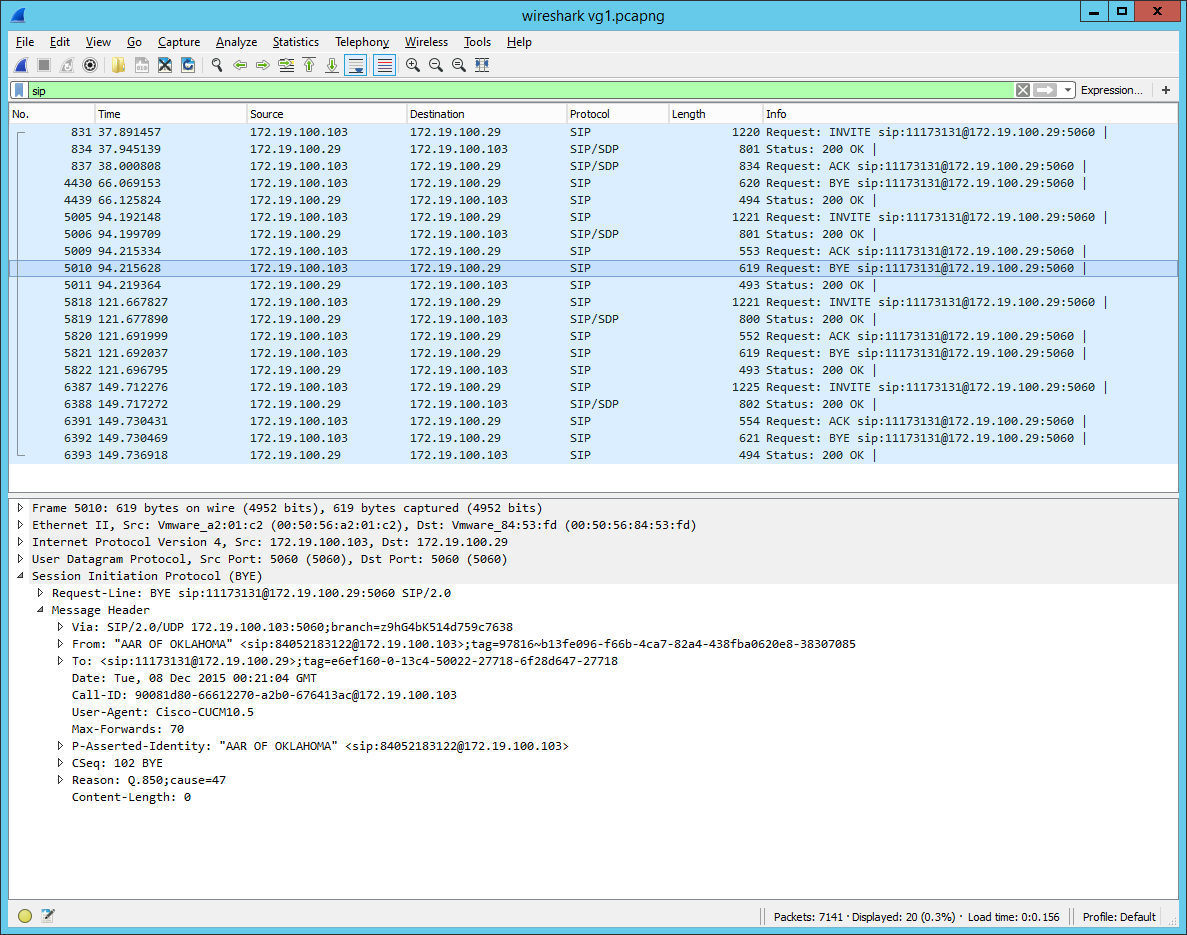Open the display filter history dropdown
The width and height of the screenshot is (1187, 935).
point(1067,90)
